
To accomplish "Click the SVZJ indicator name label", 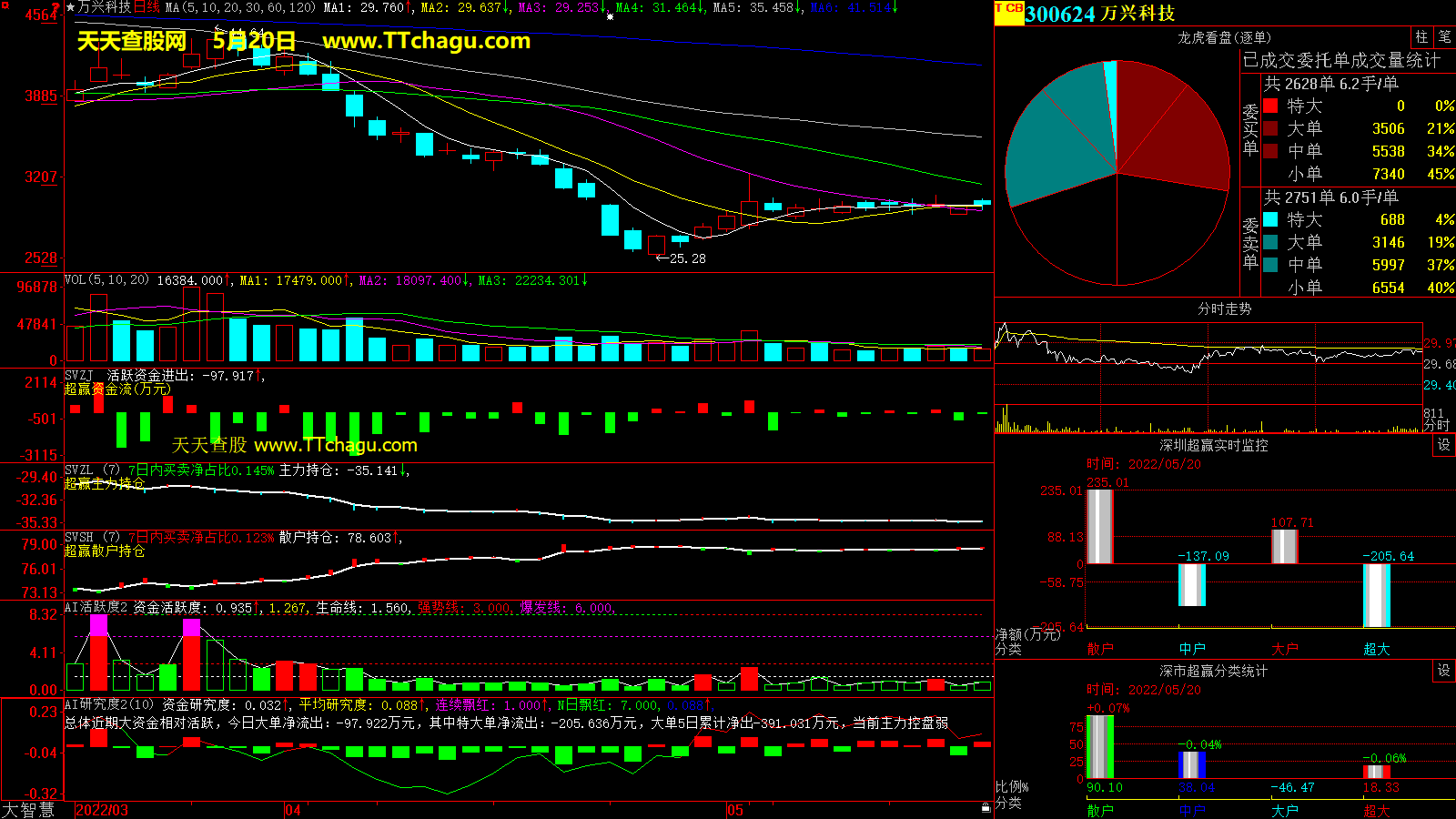I will (78, 375).
